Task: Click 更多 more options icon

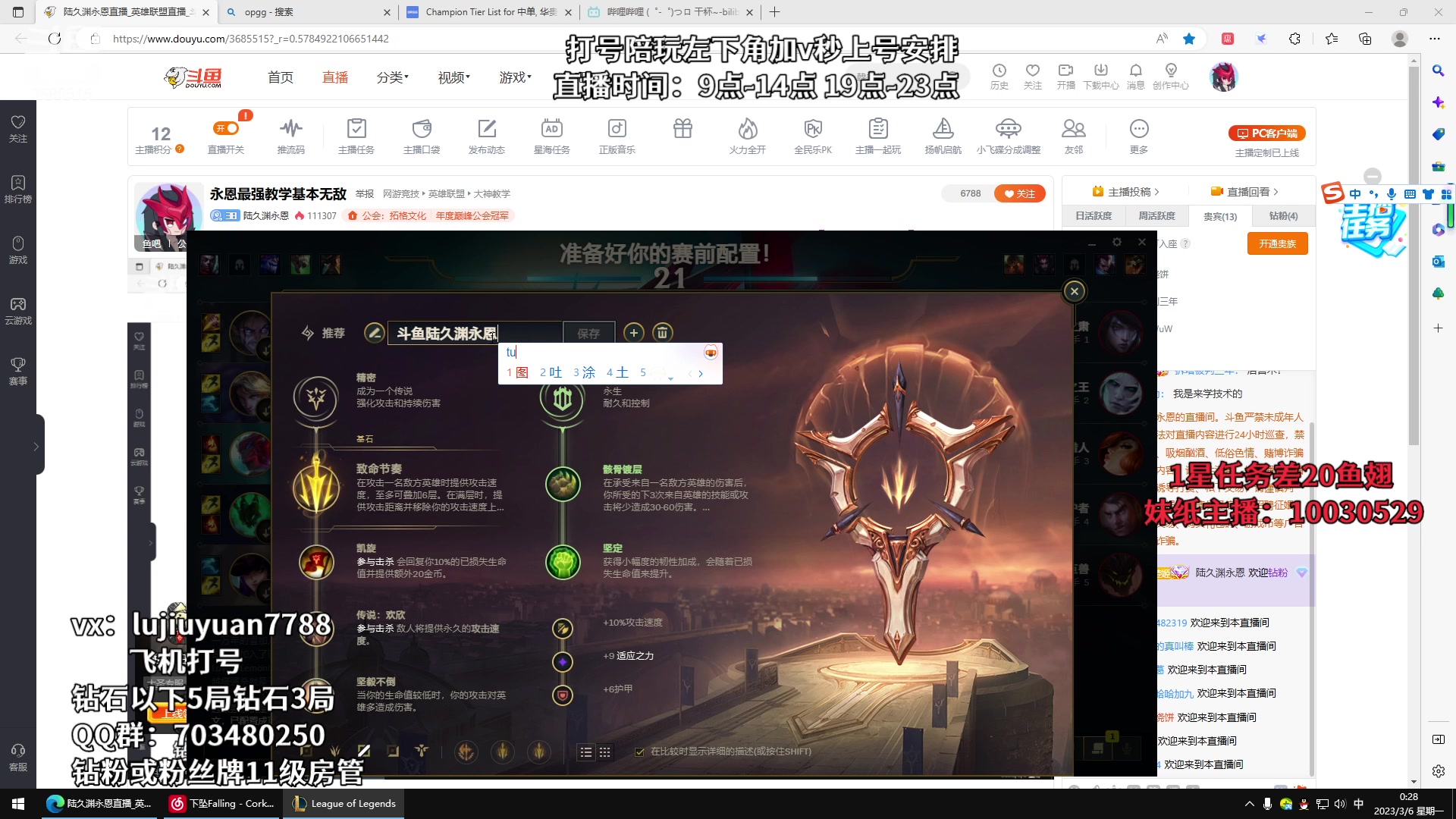Action: [1139, 128]
